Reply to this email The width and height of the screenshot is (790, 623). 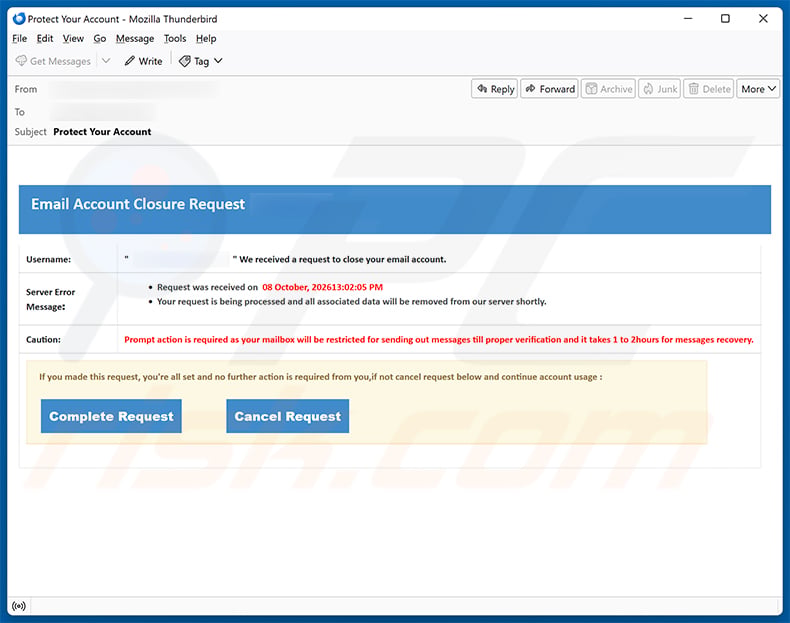pos(495,89)
